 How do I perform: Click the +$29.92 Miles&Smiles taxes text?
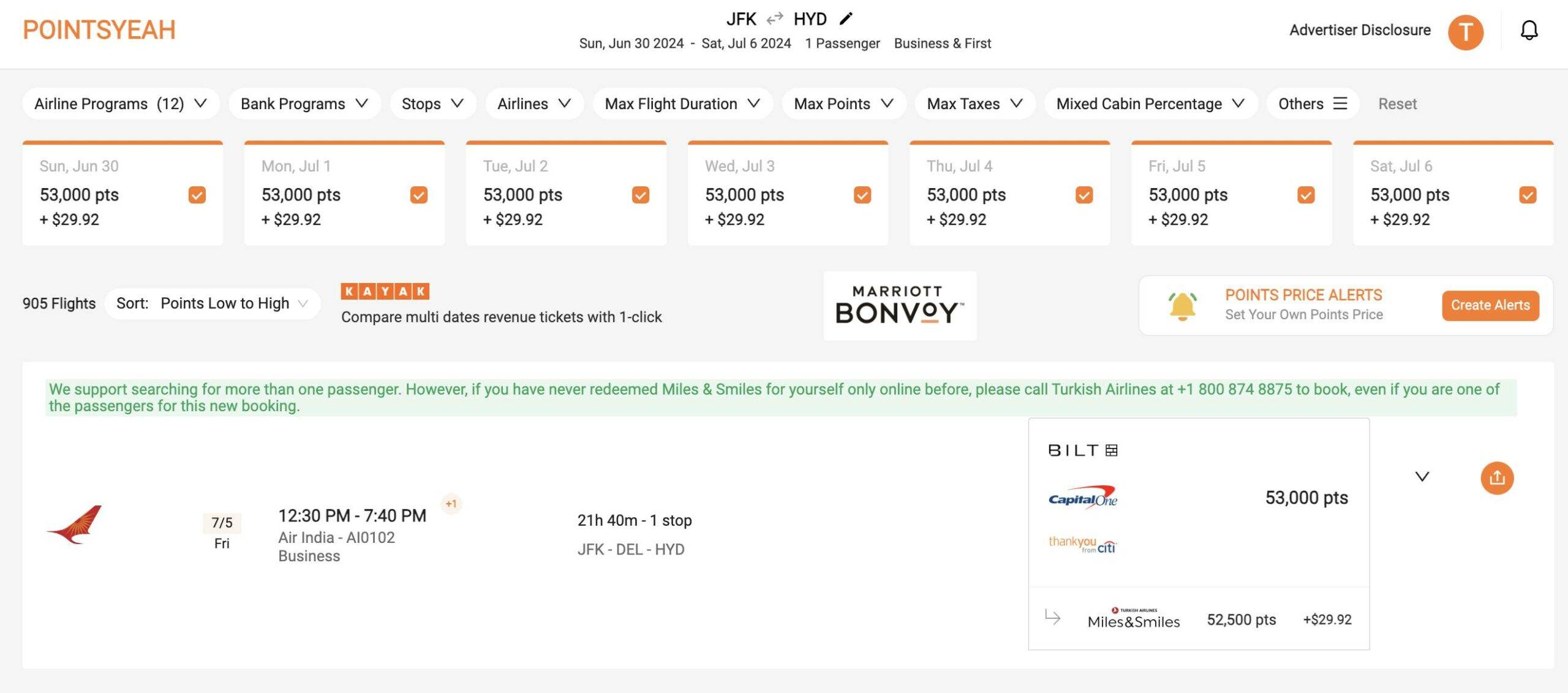point(1327,619)
